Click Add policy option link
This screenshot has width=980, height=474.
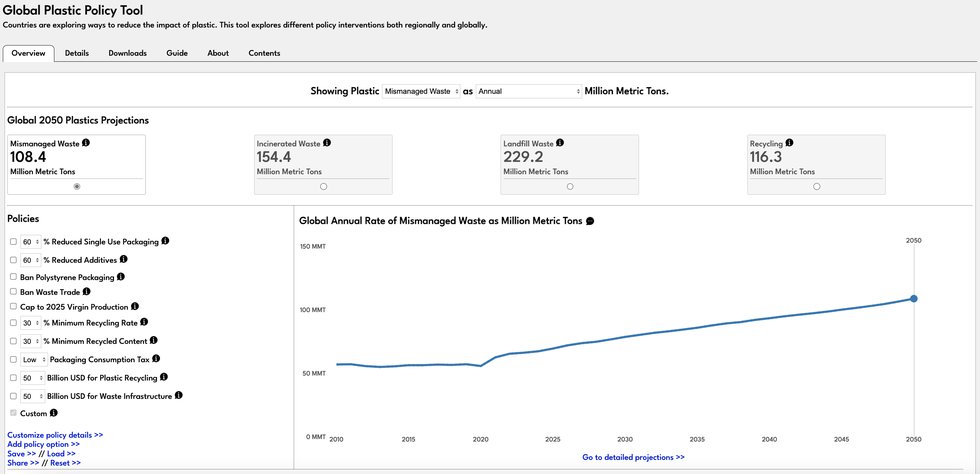click(44, 444)
